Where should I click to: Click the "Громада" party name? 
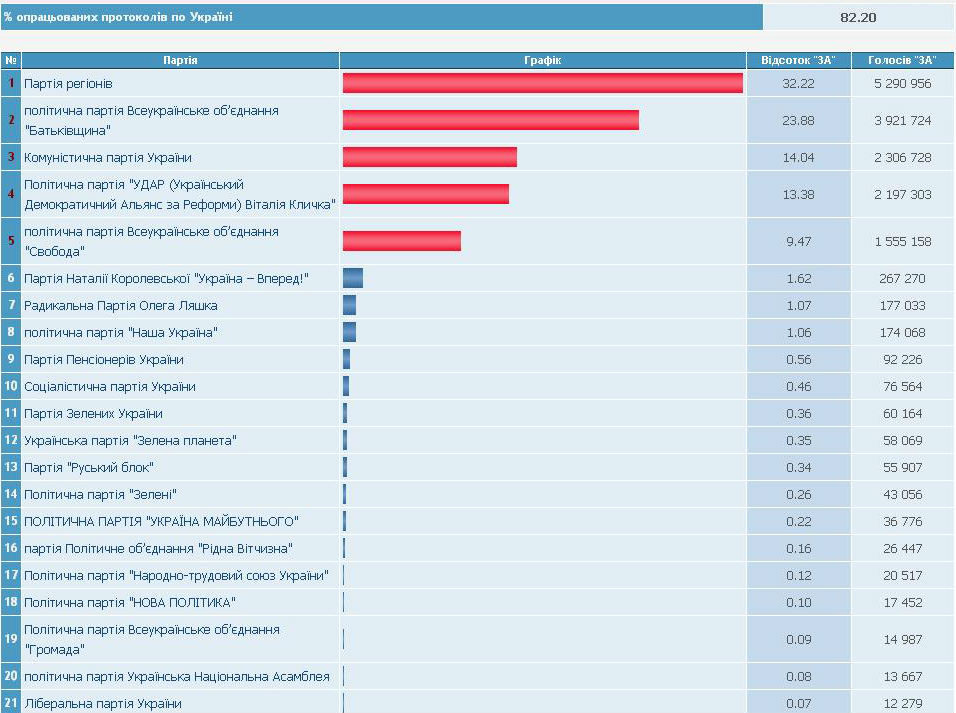click(x=152, y=639)
